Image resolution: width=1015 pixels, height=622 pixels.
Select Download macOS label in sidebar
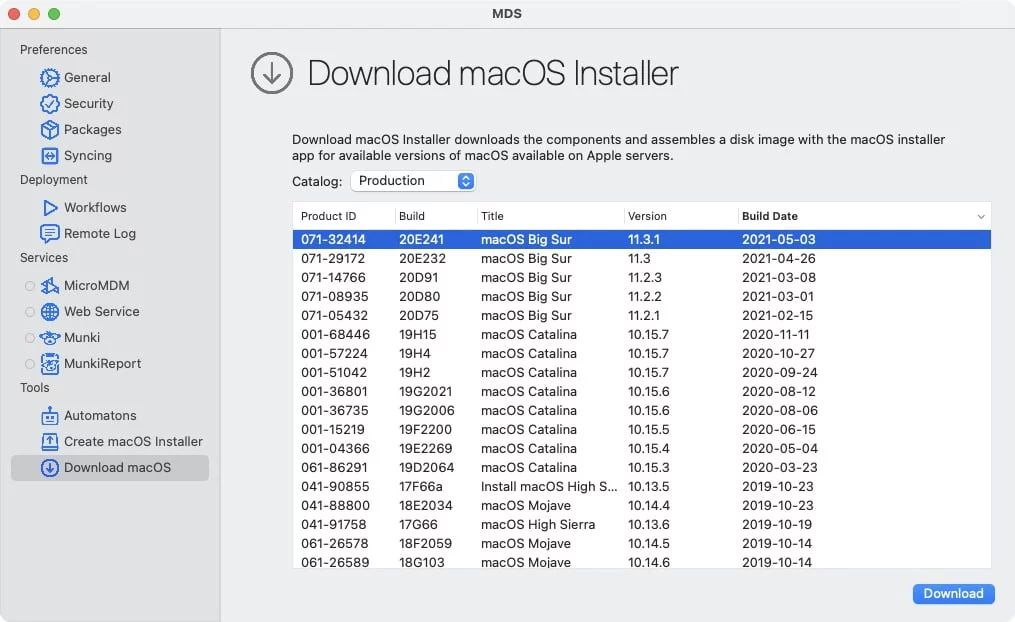click(x=118, y=468)
